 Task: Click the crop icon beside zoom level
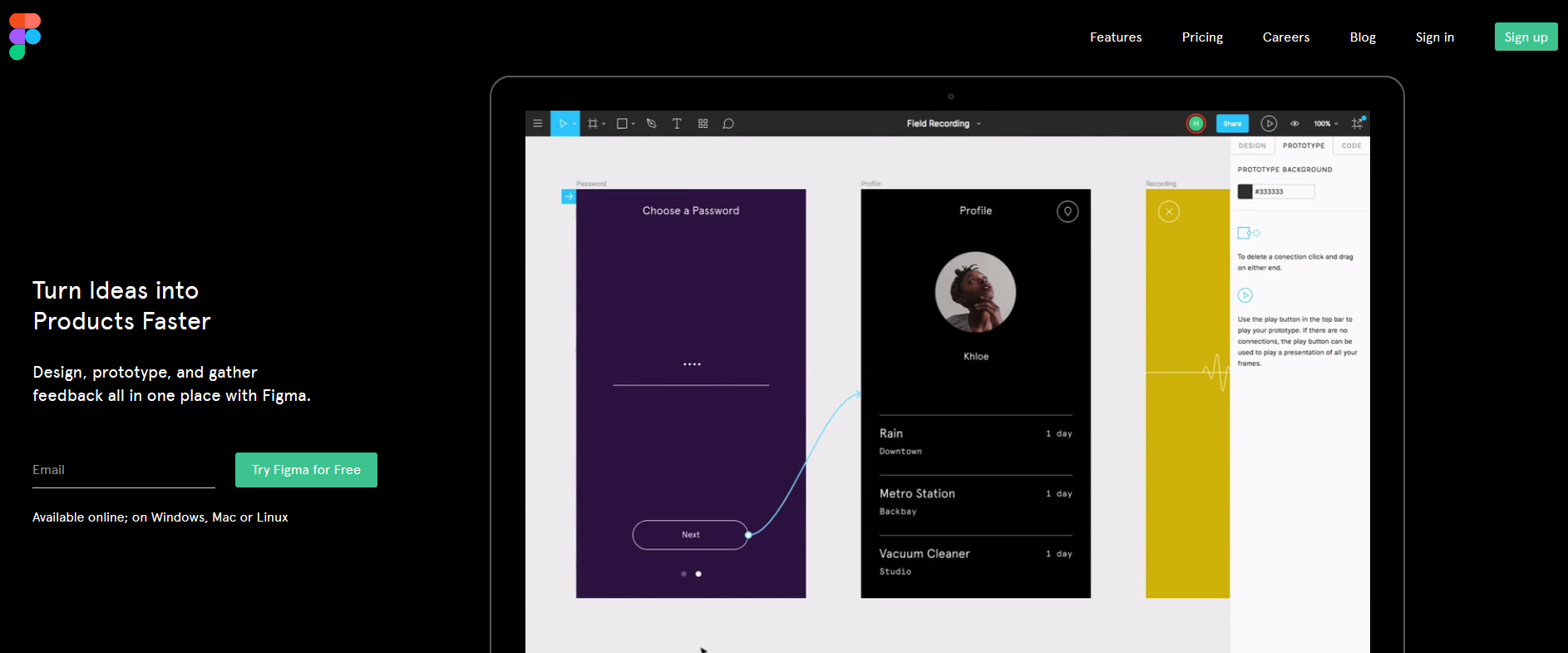point(1358,123)
